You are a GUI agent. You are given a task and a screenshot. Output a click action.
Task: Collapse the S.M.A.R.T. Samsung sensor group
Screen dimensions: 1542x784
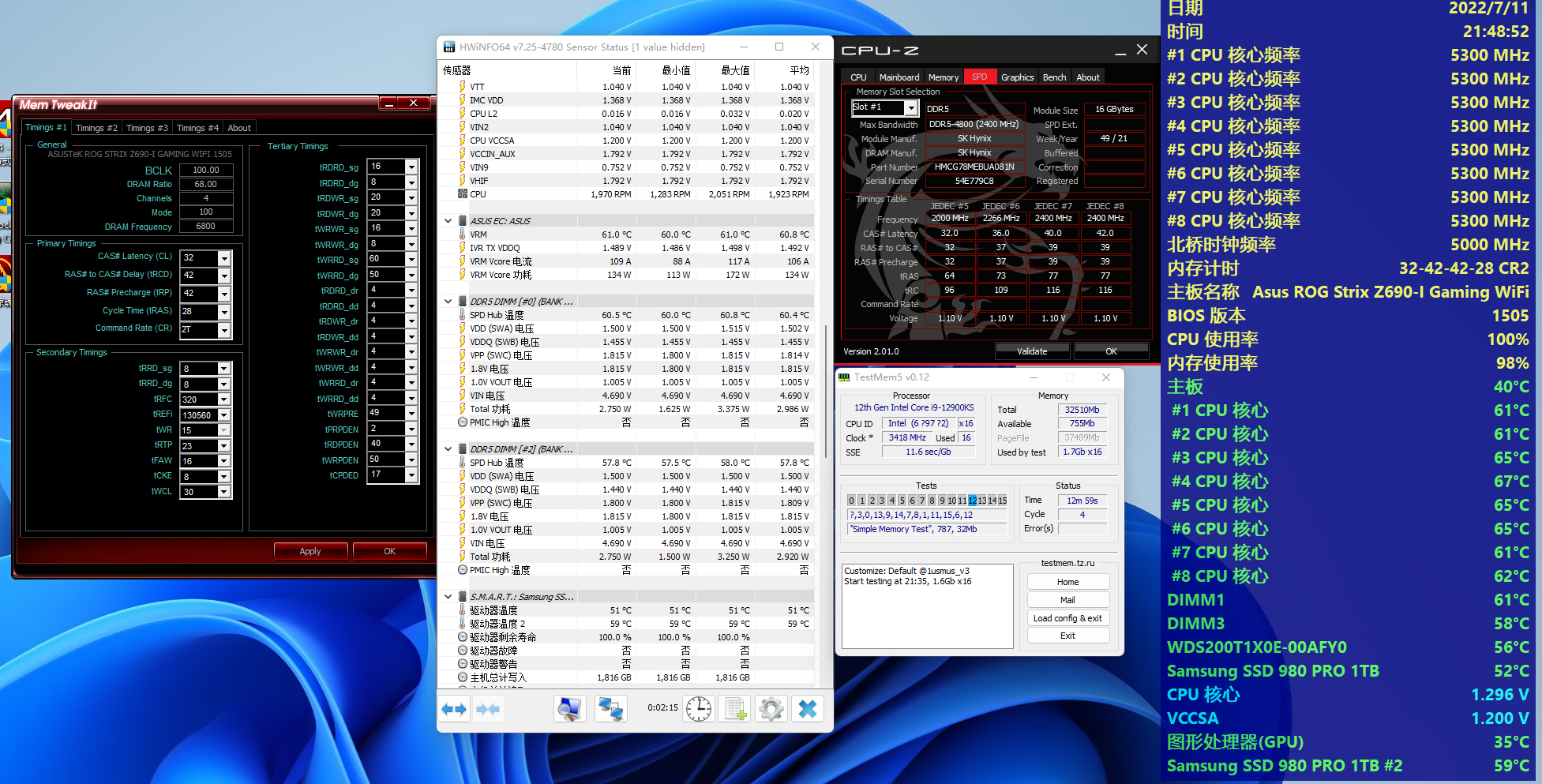coord(448,597)
